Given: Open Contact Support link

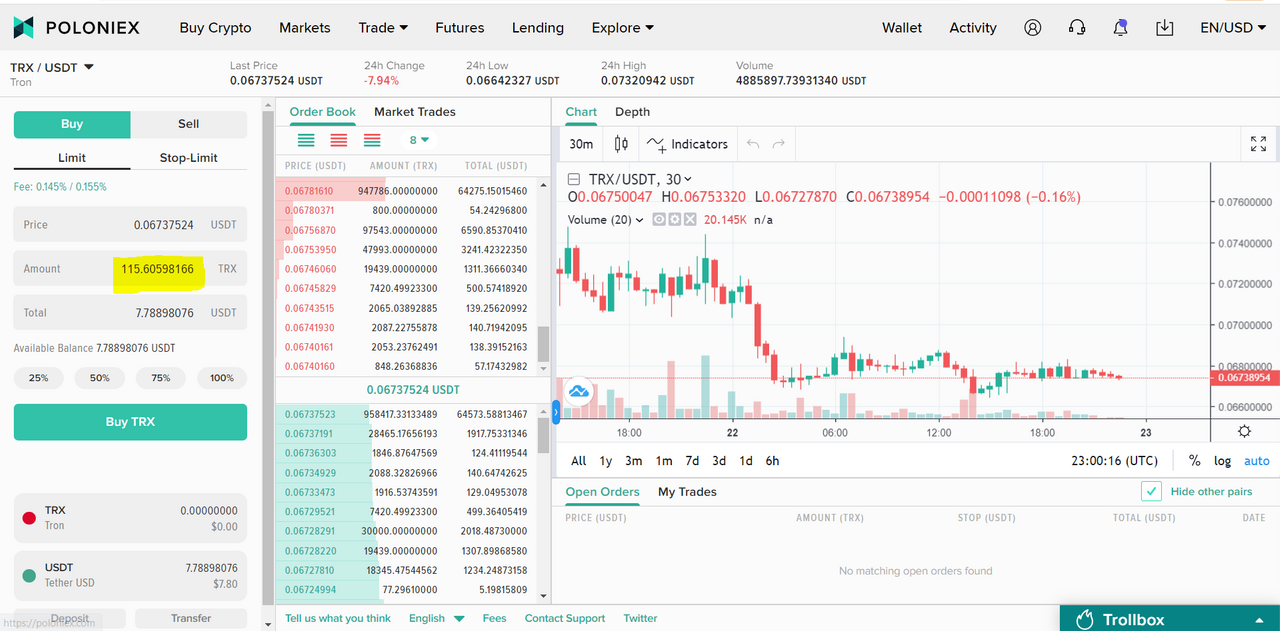Looking at the screenshot, I should tap(565, 618).
